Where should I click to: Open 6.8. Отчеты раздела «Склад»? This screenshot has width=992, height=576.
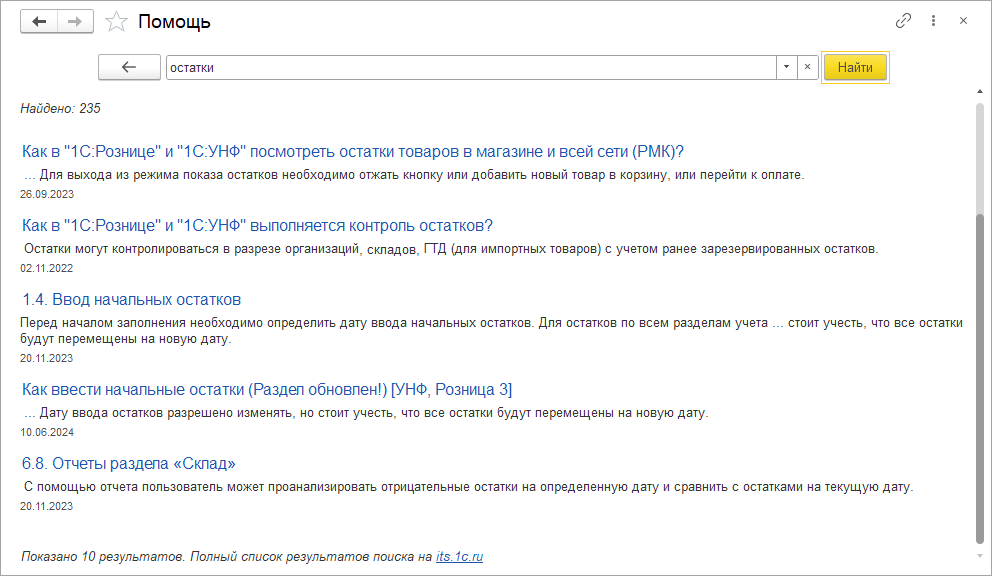(x=129, y=463)
